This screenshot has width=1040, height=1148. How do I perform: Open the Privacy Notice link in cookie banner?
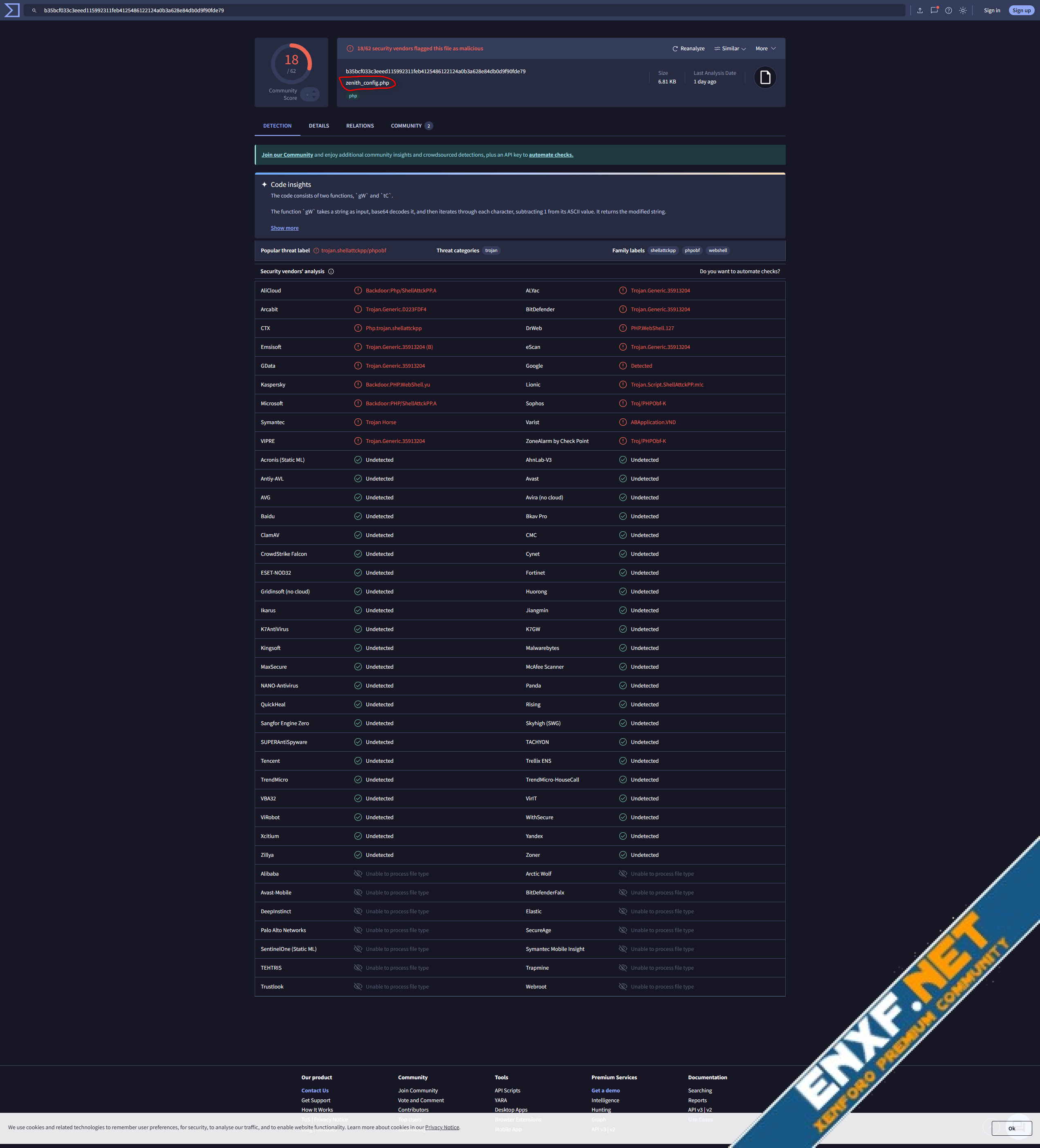click(442, 1127)
